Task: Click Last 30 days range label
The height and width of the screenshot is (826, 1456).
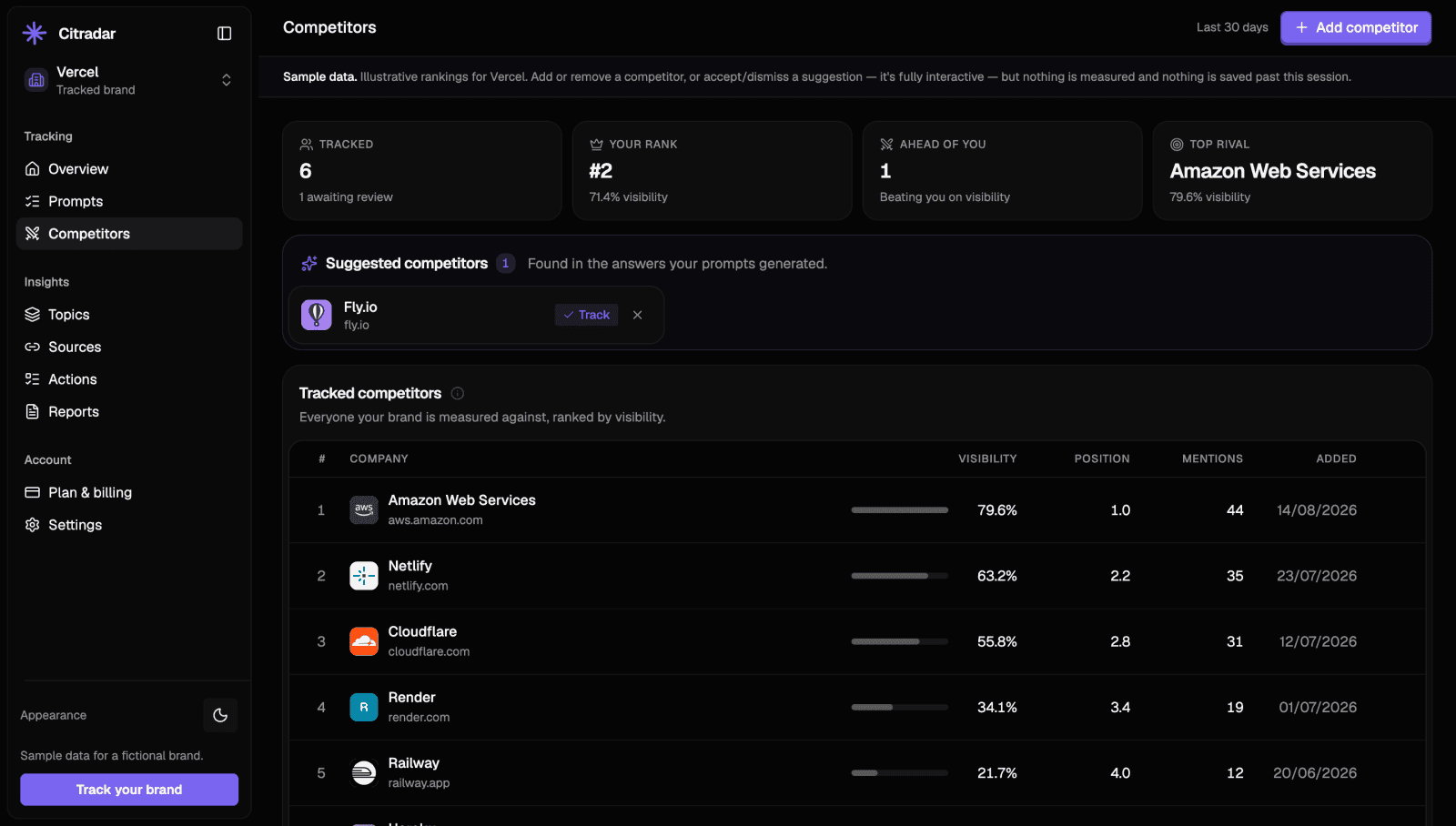Action: click(1232, 27)
